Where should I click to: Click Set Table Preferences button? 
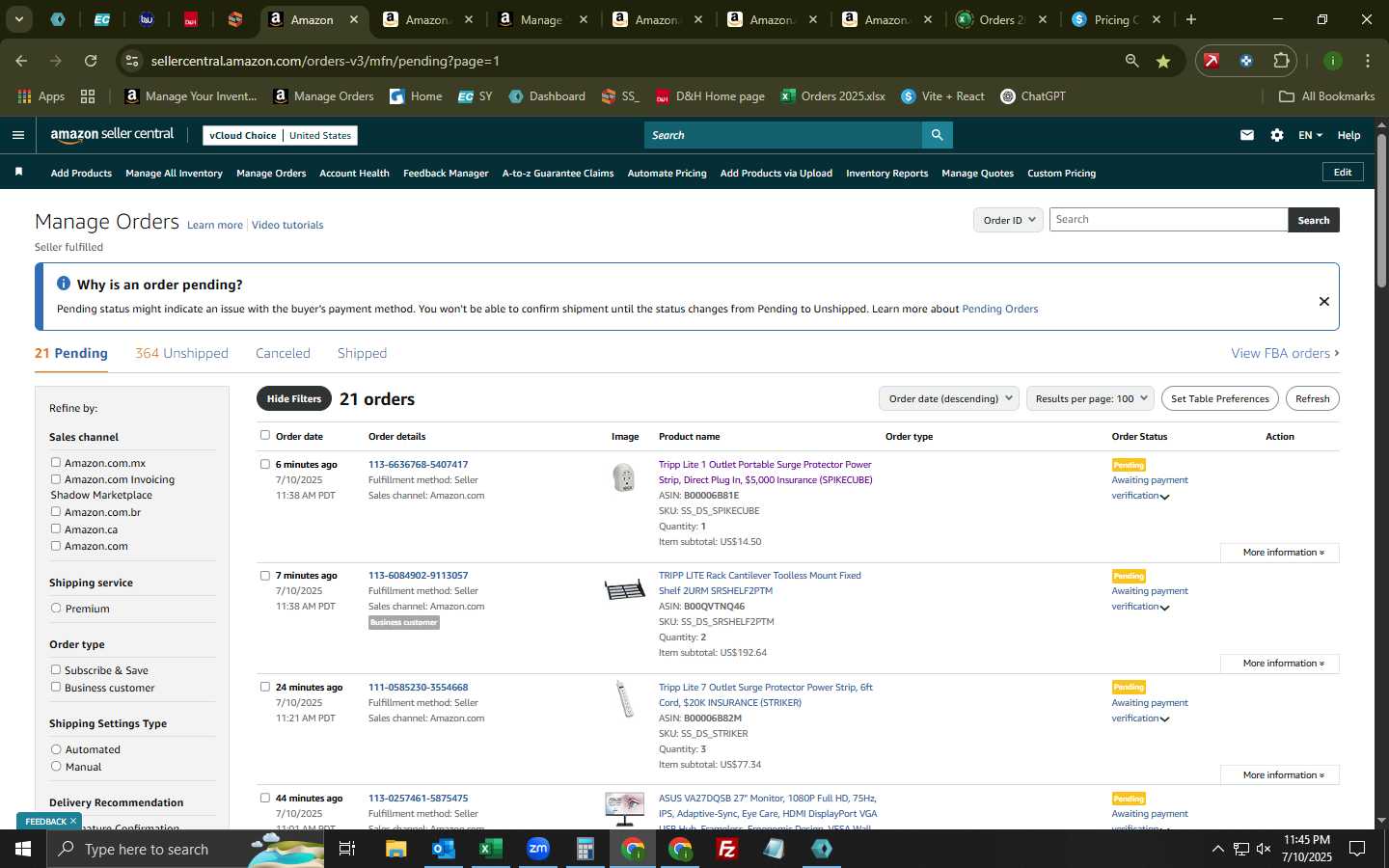click(1220, 398)
